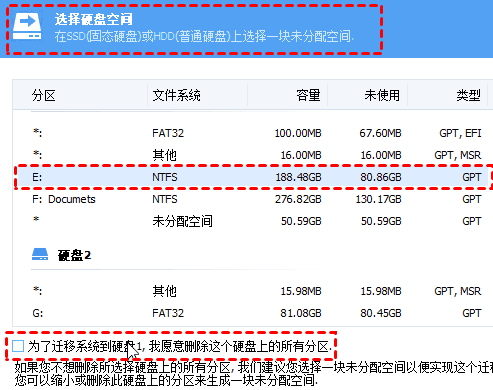
Task: Click the 276.82GB capacity cell
Action: tap(298, 199)
